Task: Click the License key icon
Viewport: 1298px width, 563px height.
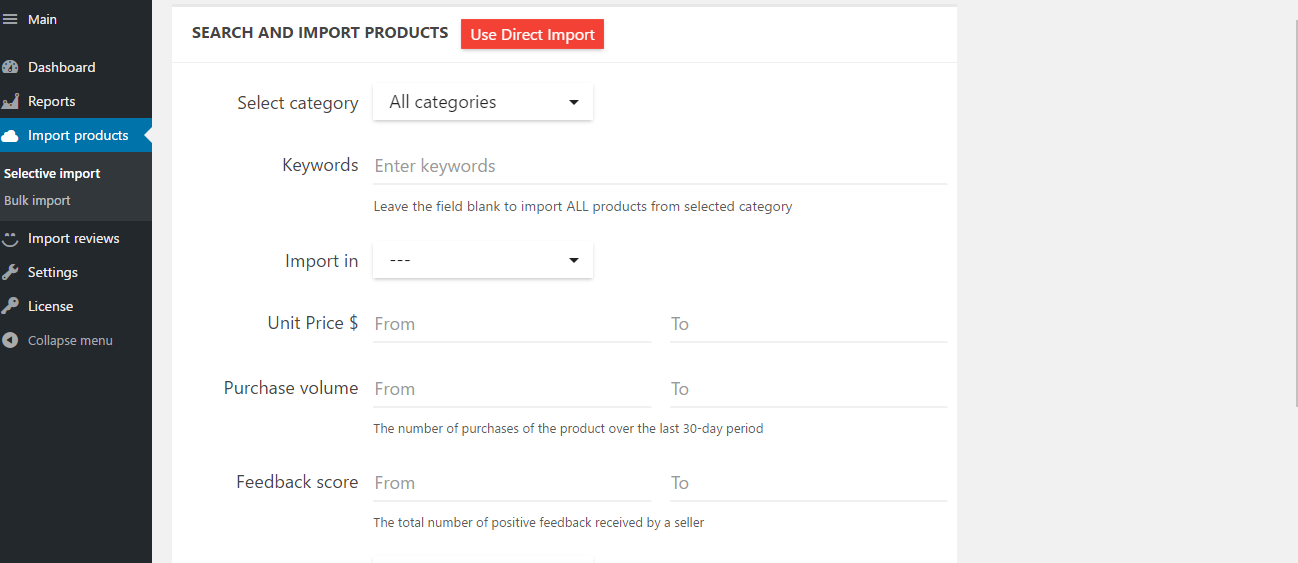Action: coord(11,306)
